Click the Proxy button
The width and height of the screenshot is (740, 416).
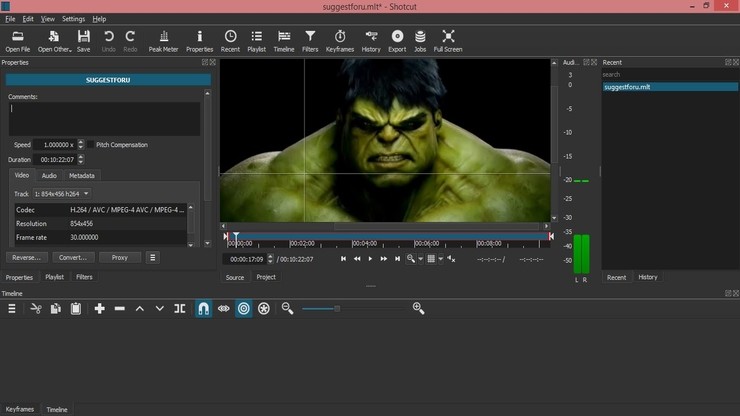120,257
